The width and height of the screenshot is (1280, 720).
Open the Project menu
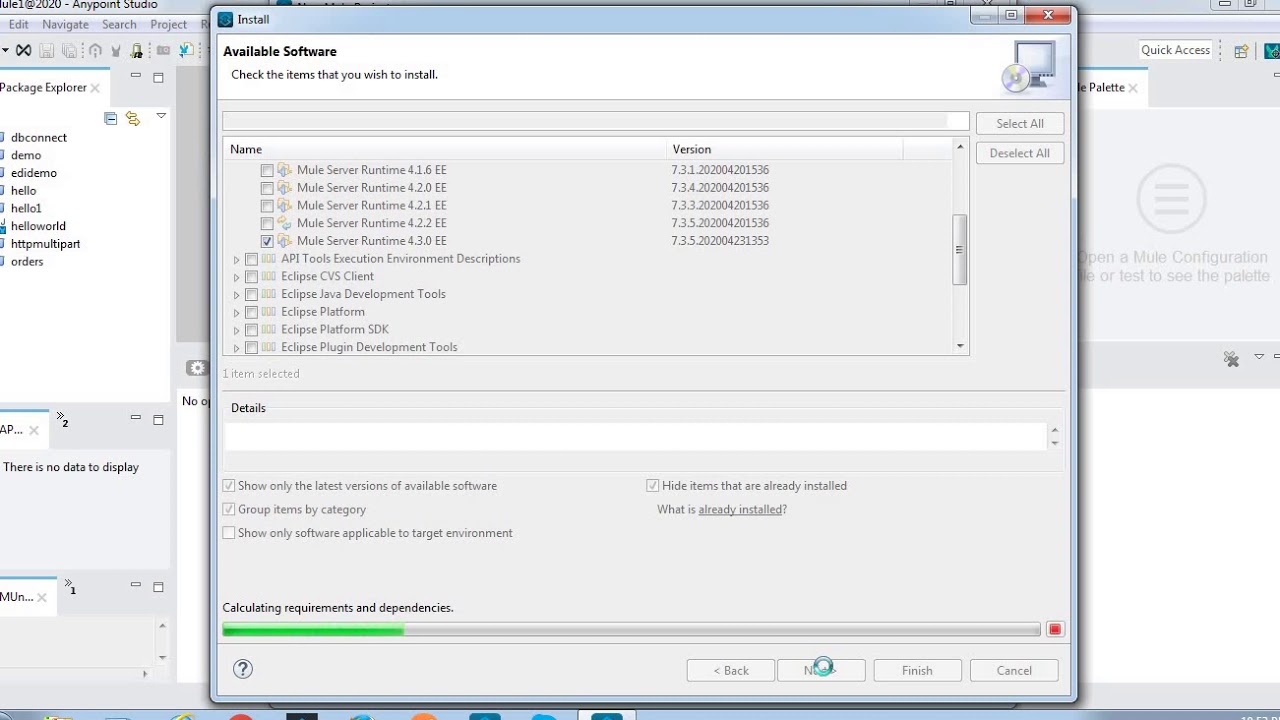click(168, 24)
